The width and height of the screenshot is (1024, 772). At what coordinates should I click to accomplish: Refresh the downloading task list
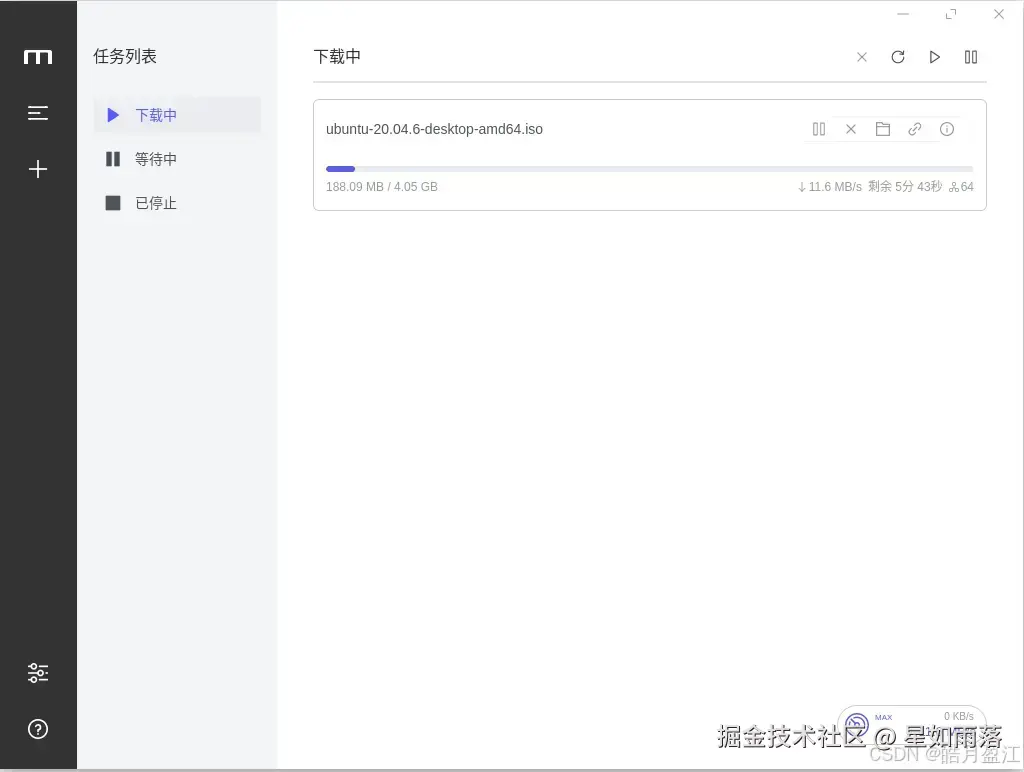pyautogui.click(x=898, y=57)
